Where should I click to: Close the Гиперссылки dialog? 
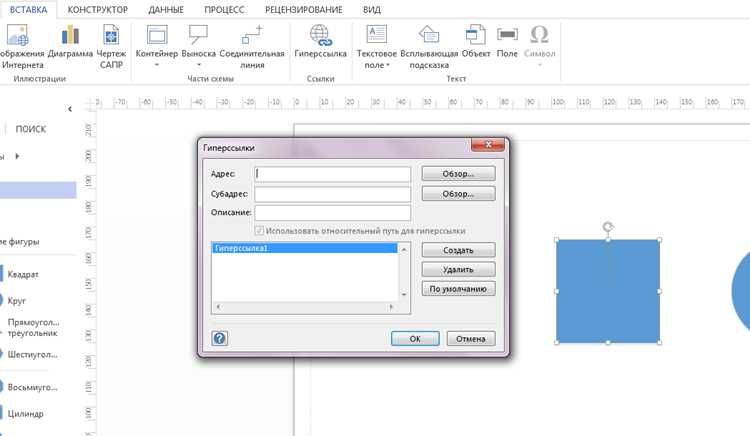(488, 144)
